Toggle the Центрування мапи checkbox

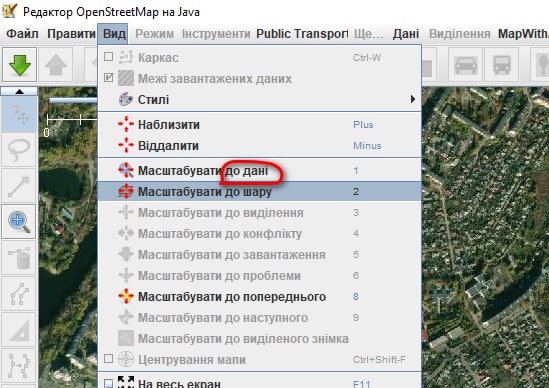coord(109,359)
